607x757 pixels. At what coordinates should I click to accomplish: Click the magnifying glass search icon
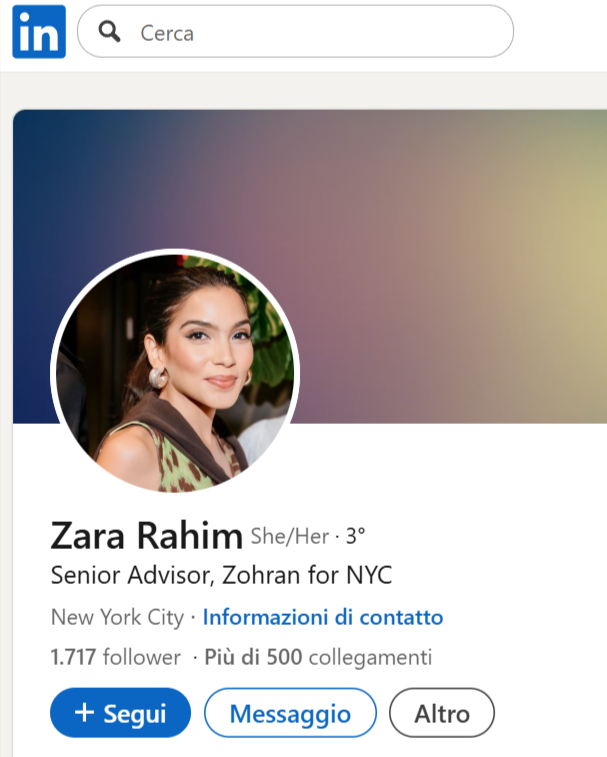pyautogui.click(x=109, y=32)
